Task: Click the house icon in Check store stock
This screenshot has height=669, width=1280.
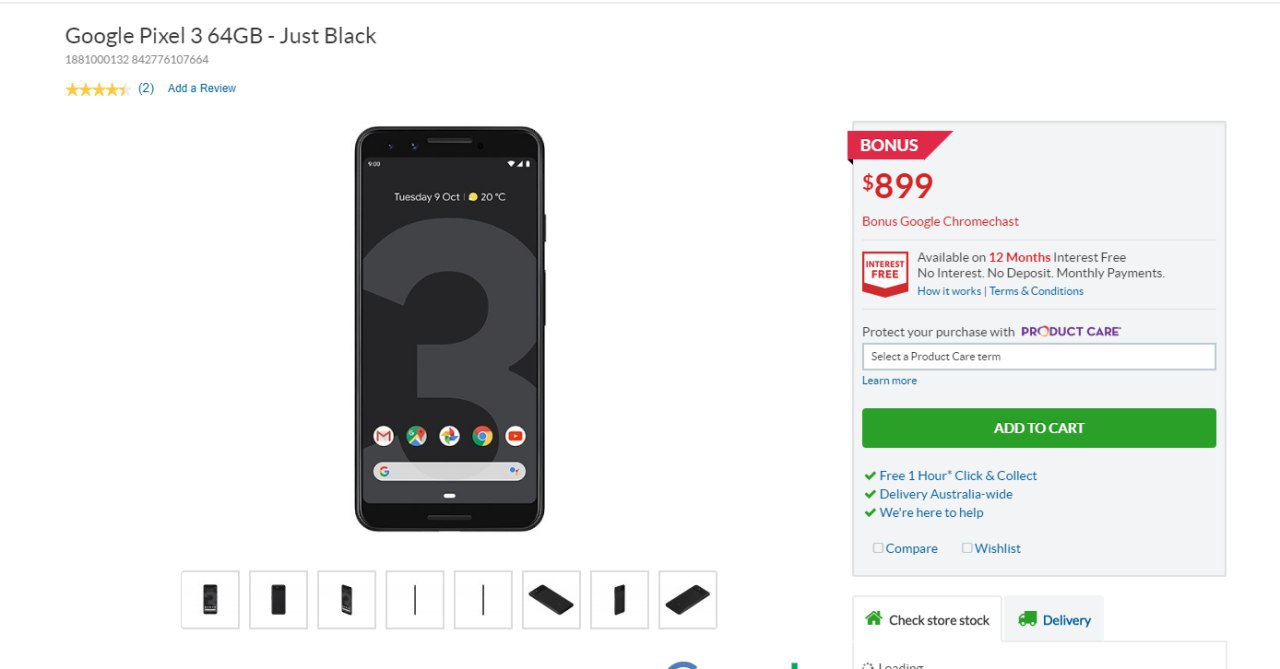Action: coord(874,619)
